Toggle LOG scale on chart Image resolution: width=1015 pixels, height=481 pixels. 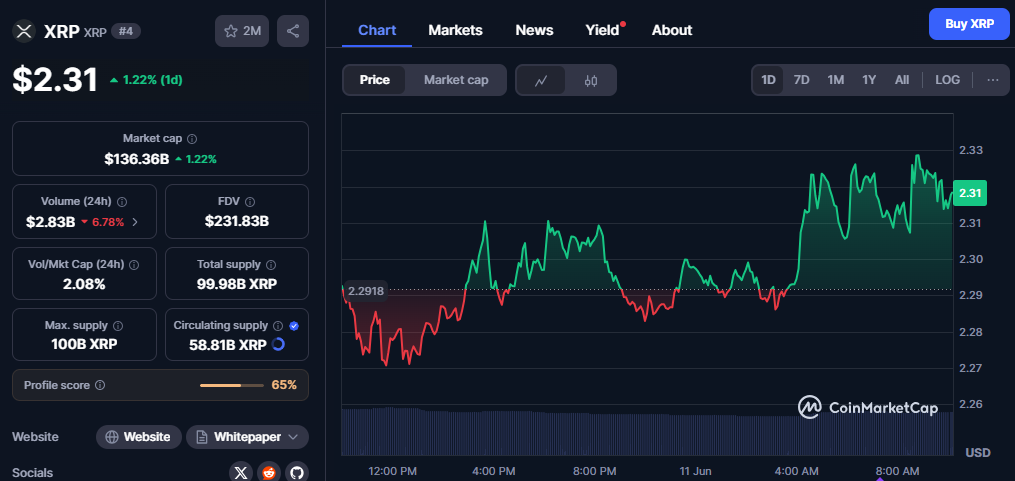[948, 80]
